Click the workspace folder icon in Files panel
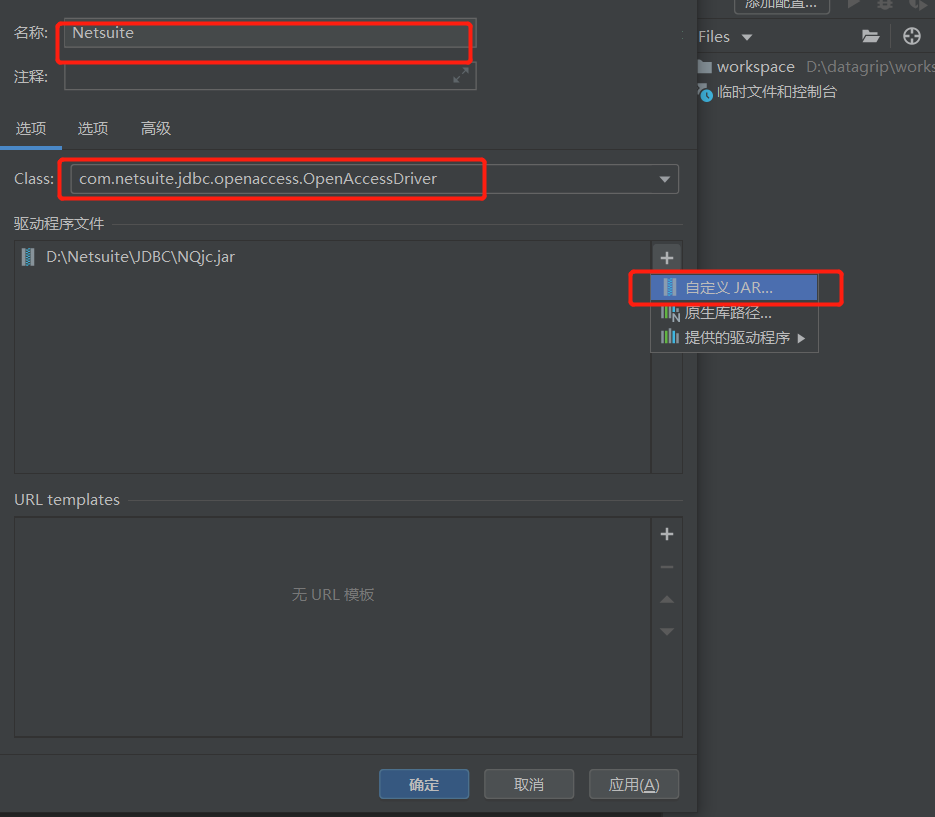Image resolution: width=935 pixels, height=817 pixels. tap(706, 66)
